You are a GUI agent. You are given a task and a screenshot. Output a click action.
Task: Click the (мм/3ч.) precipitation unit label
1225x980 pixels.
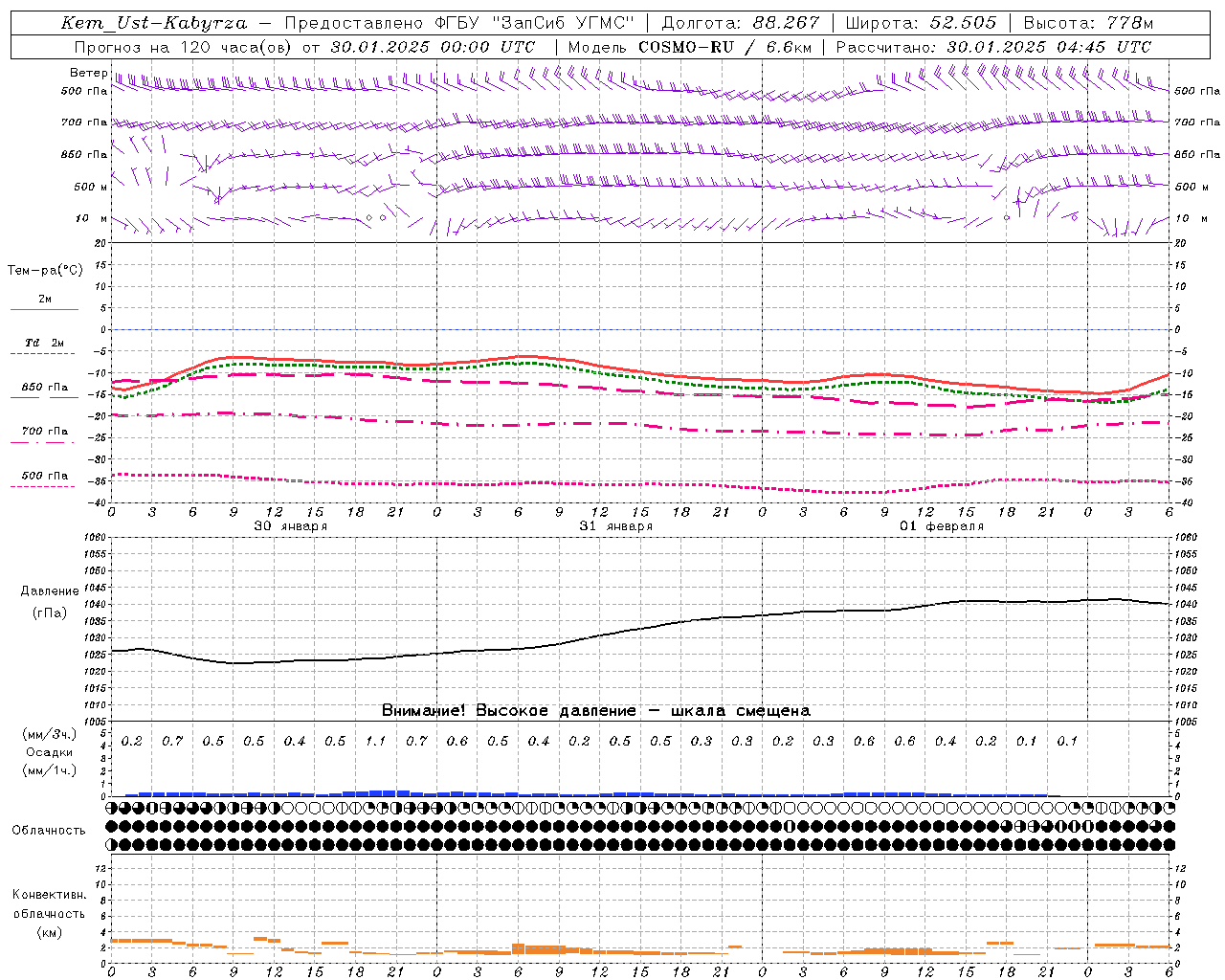pos(50,735)
